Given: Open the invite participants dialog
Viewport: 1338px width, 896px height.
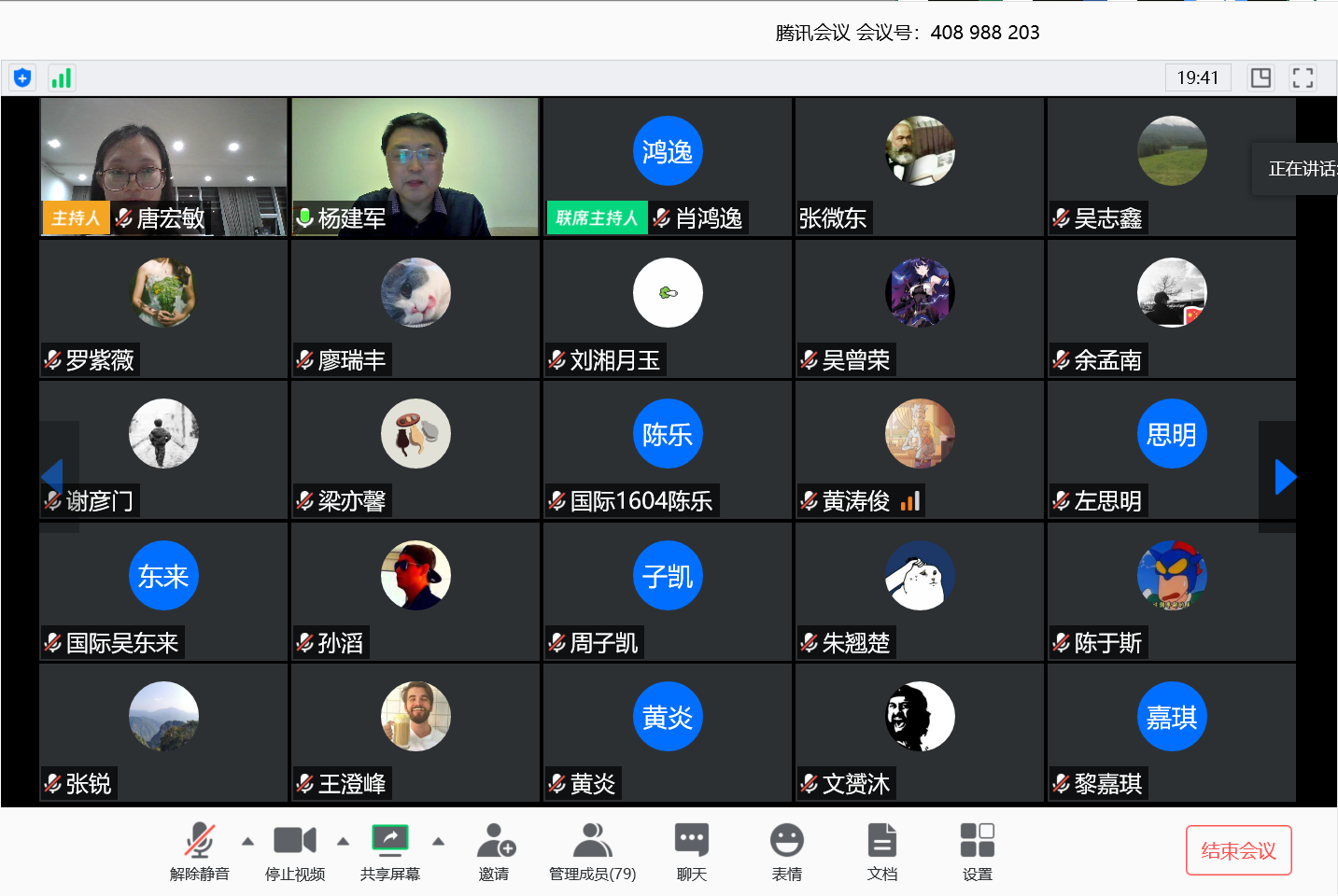Looking at the screenshot, I should (x=495, y=850).
